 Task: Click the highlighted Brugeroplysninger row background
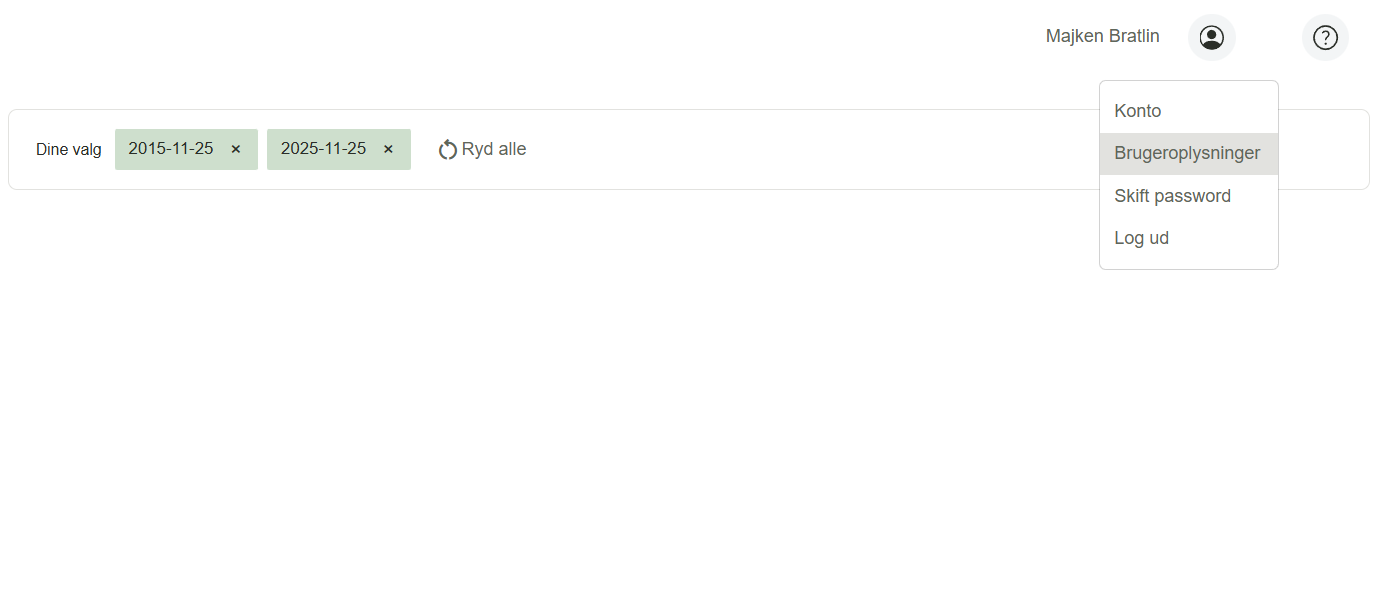1268,154
